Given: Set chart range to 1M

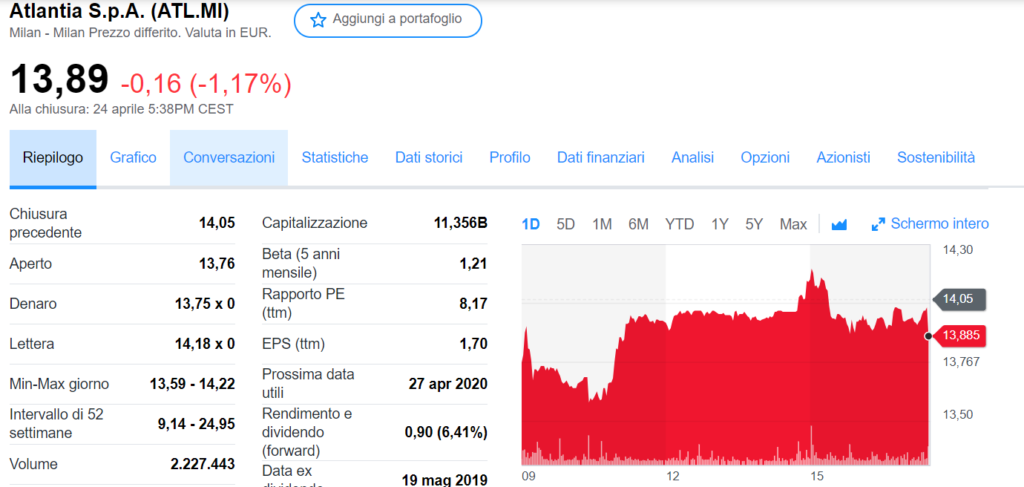Looking at the screenshot, I should [x=601, y=225].
